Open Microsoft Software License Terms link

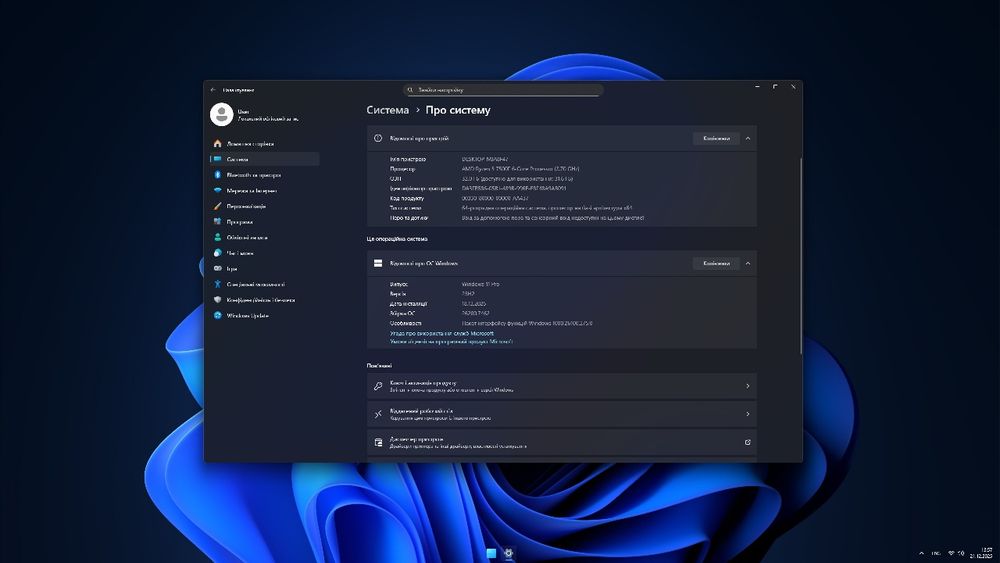(x=451, y=342)
